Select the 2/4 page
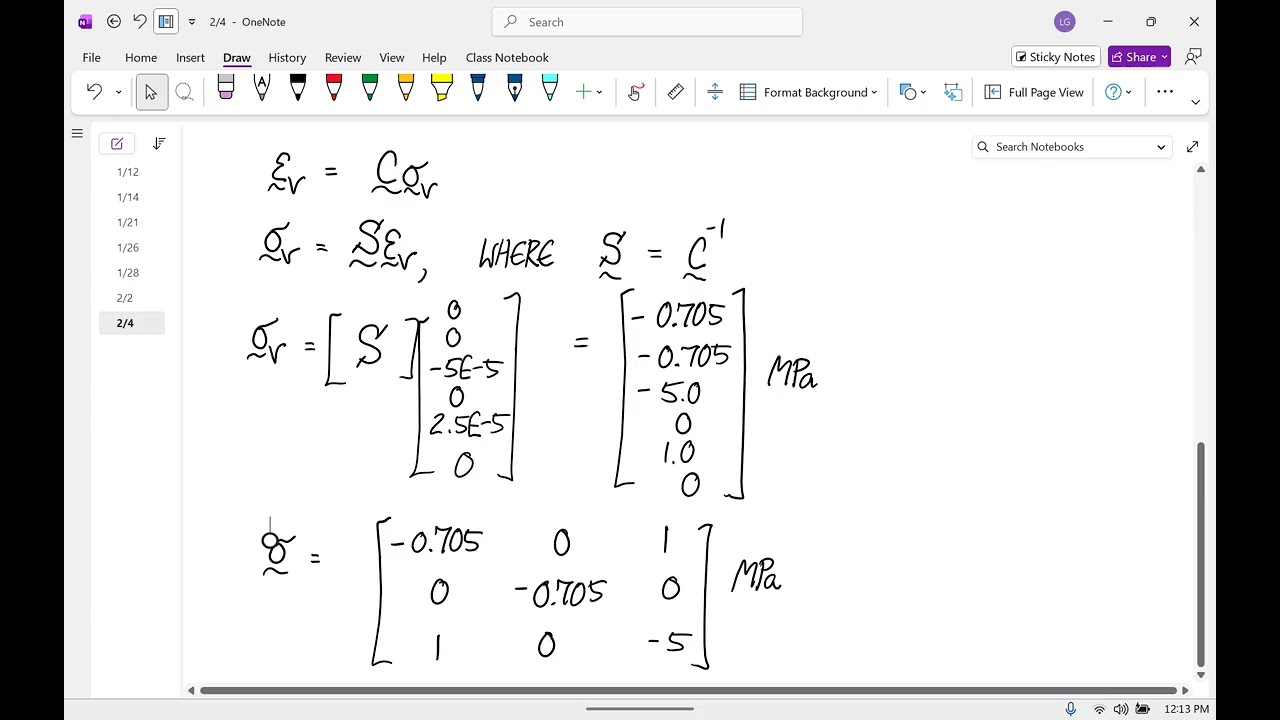The image size is (1280, 720). 132,323
